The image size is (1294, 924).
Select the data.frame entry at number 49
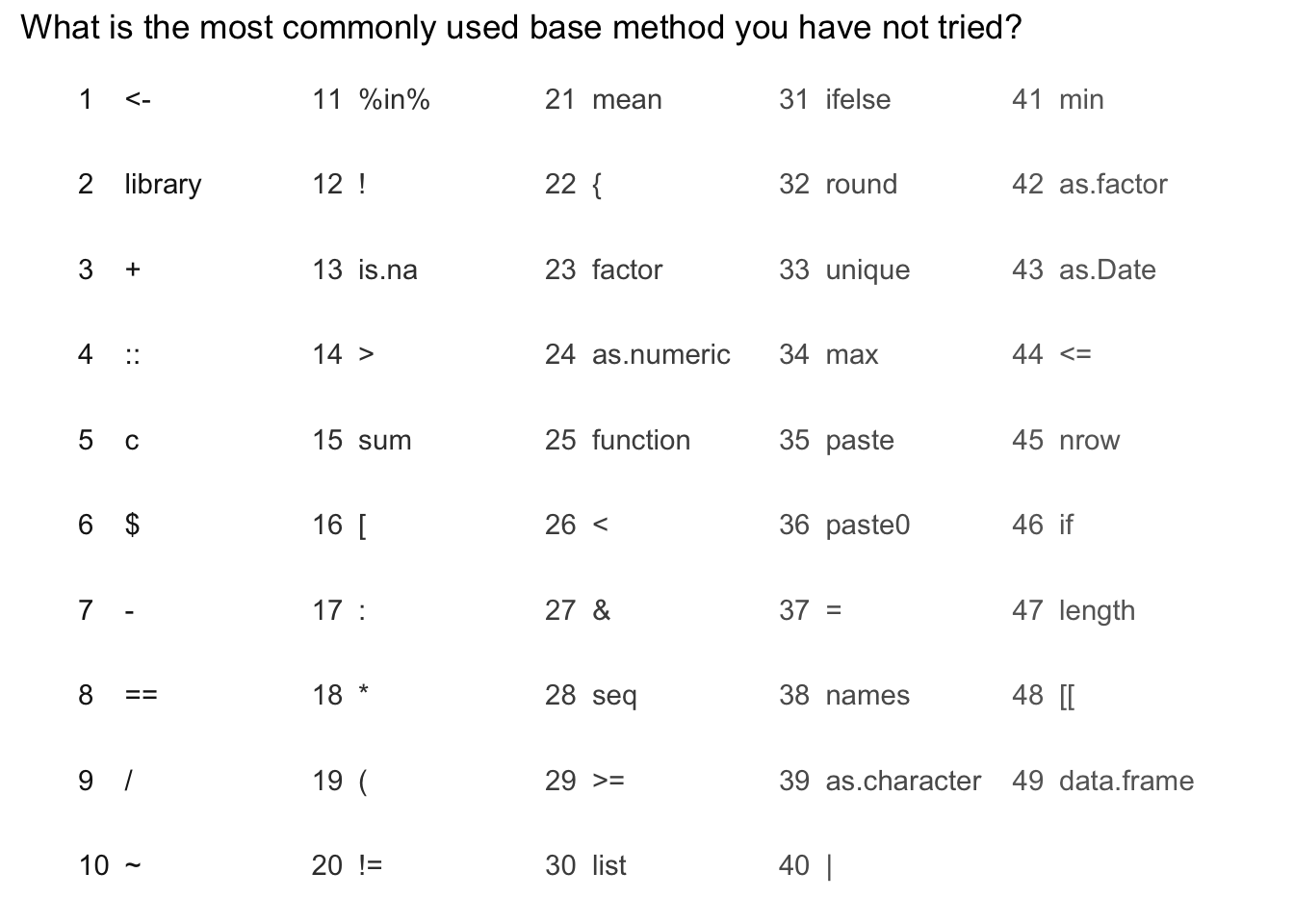(x=1126, y=781)
